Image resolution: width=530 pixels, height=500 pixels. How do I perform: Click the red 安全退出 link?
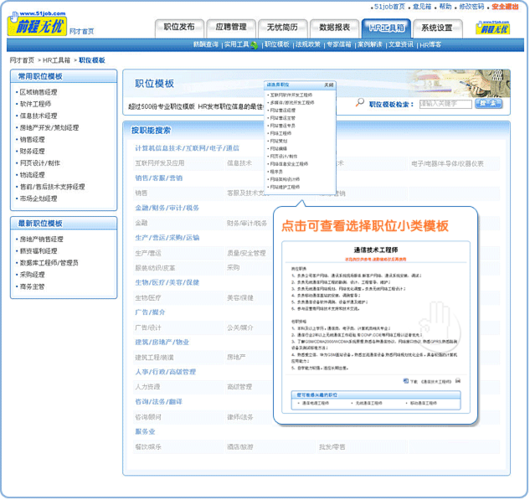coord(505,6)
